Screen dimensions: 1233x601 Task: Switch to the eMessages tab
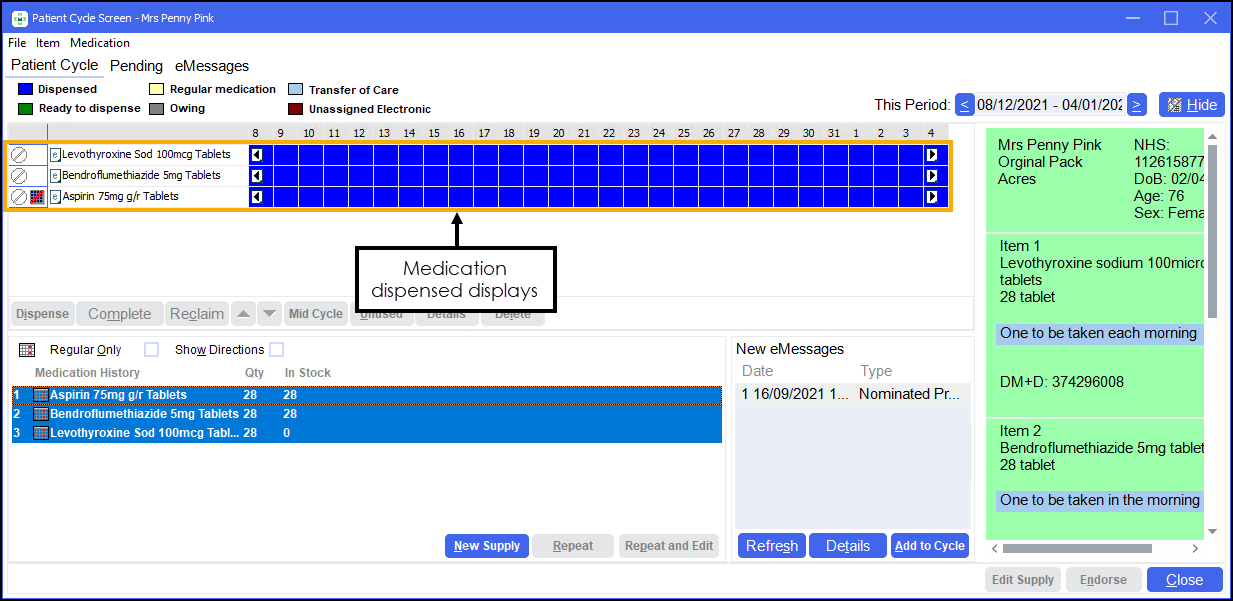(x=212, y=66)
